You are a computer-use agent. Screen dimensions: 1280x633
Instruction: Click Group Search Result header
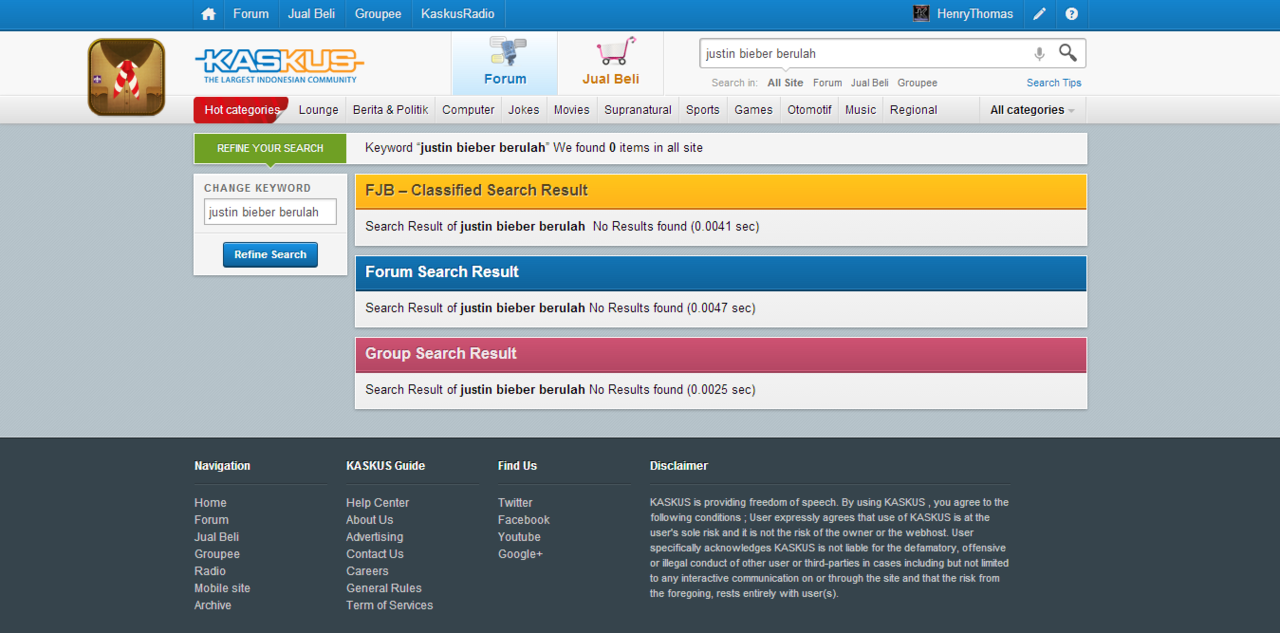[x=721, y=355]
